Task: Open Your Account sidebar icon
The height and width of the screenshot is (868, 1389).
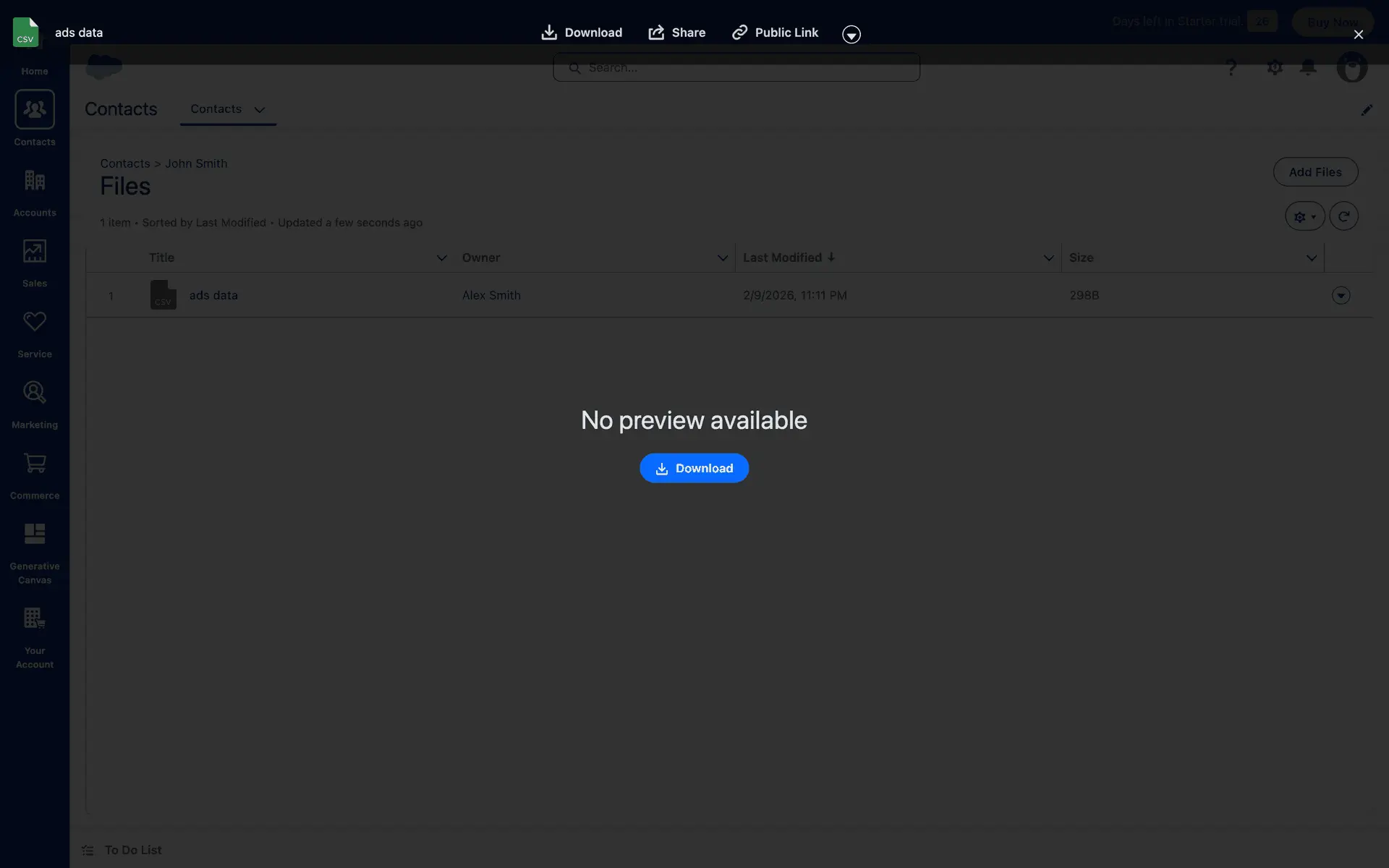Action: coord(35,618)
